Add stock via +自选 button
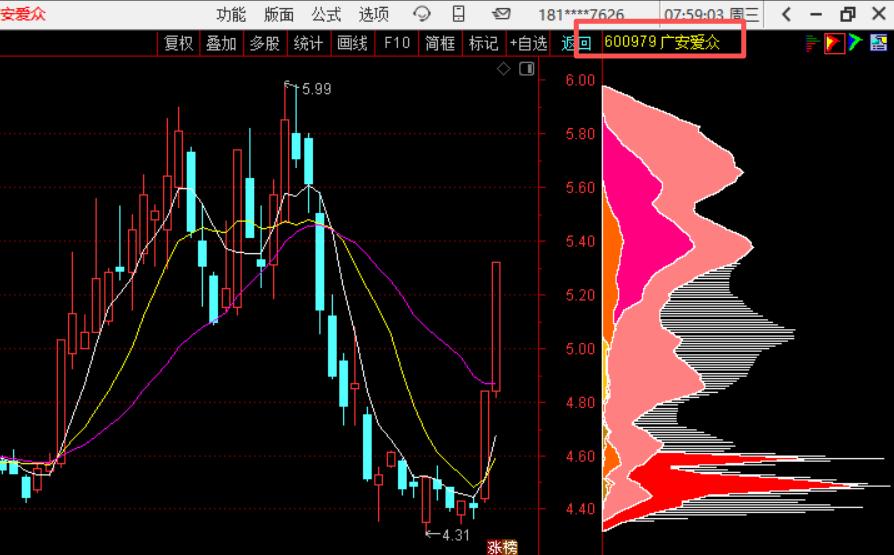 click(528, 43)
